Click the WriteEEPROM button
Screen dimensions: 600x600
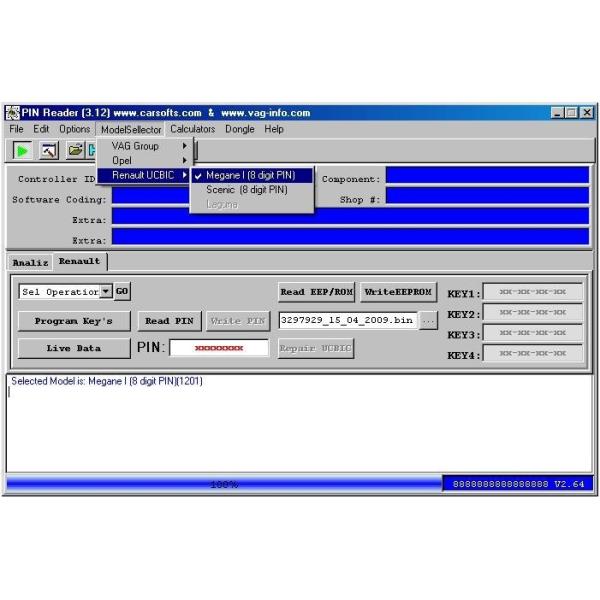[x=398, y=292]
